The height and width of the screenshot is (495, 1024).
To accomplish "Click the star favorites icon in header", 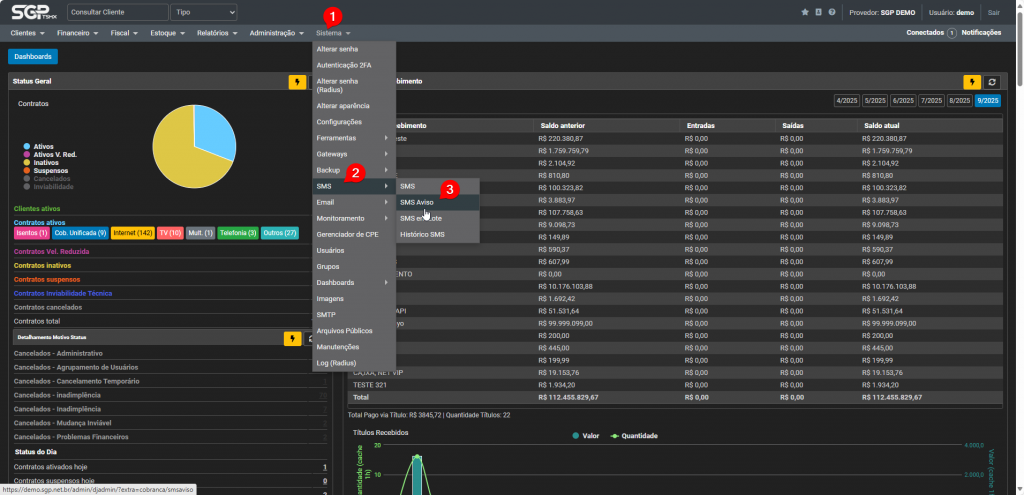I will pyautogui.click(x=805, y=12).
